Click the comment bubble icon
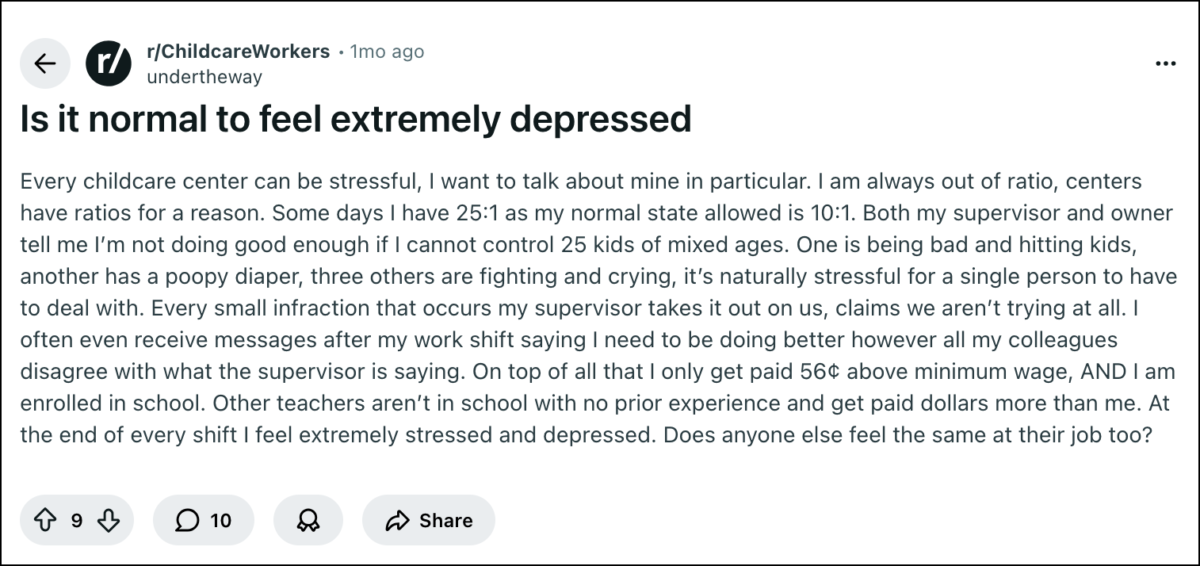The width and height of the screenshot is (1200, 566). 185,520
